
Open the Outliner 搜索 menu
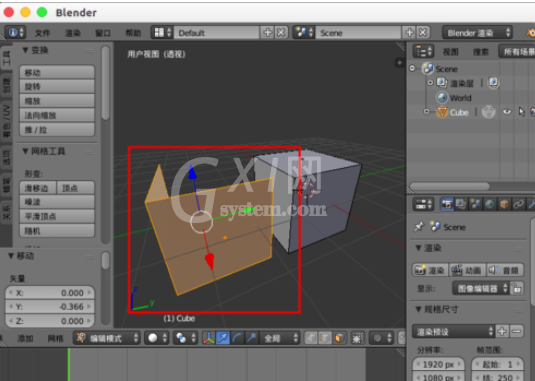(481, 52)
